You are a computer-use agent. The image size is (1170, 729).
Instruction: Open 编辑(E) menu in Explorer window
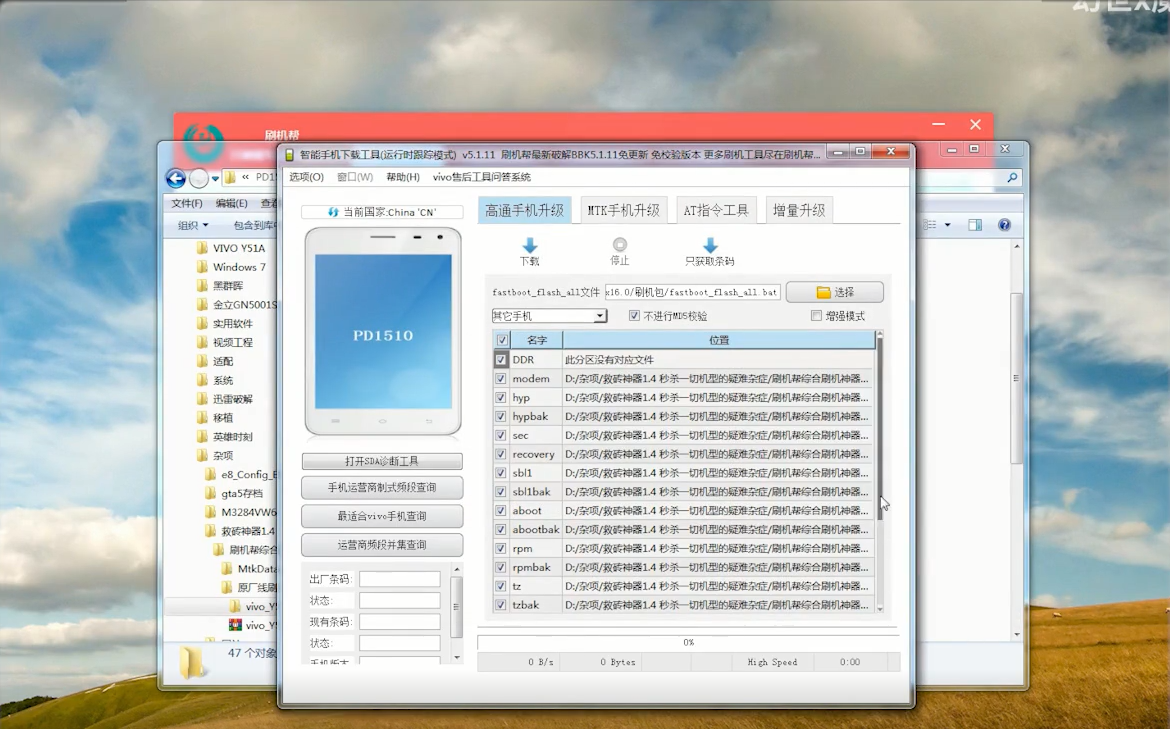(x=231, y=203)
